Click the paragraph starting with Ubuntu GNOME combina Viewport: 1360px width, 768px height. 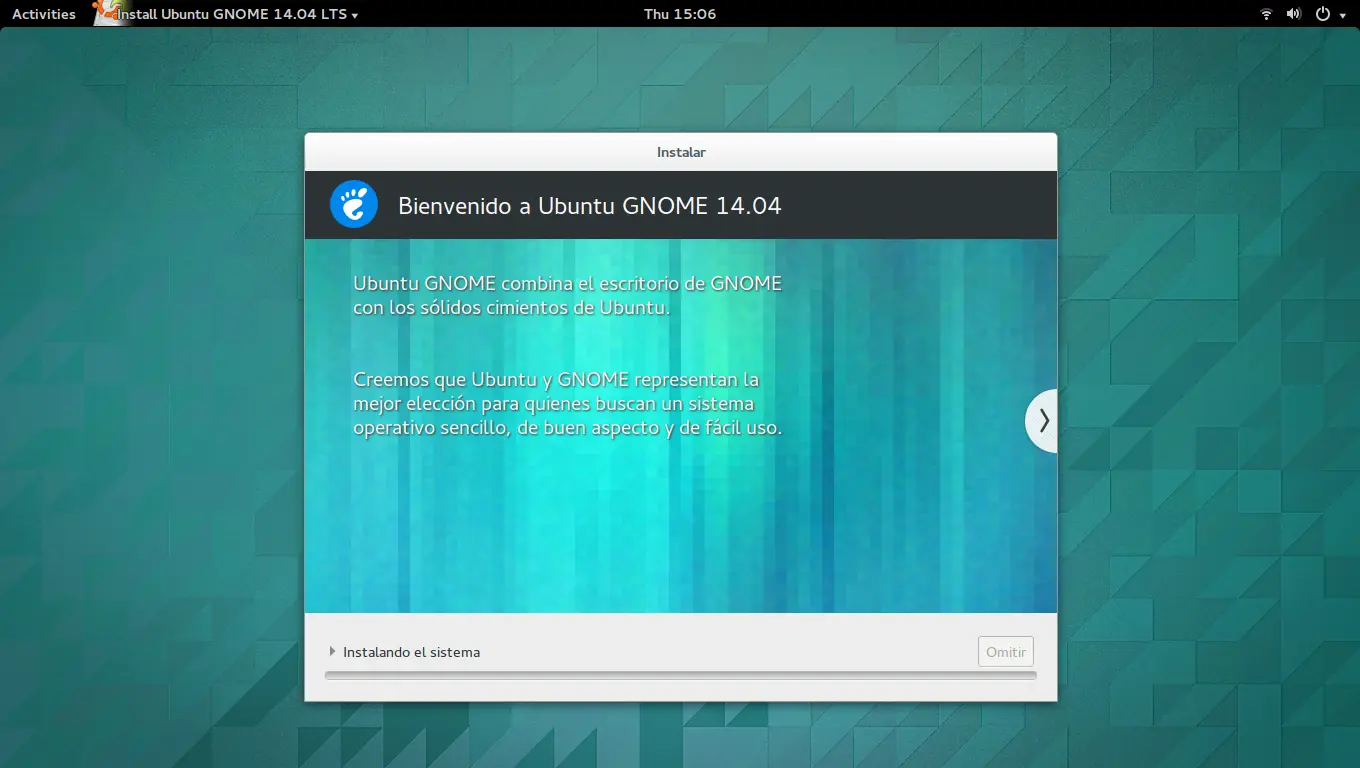coord(567,295)
